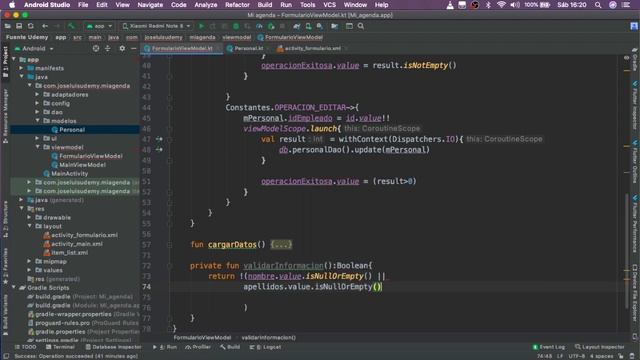Navigate back with the left arrow icon
Screen dimensions: 640x360
click(45, 26)
